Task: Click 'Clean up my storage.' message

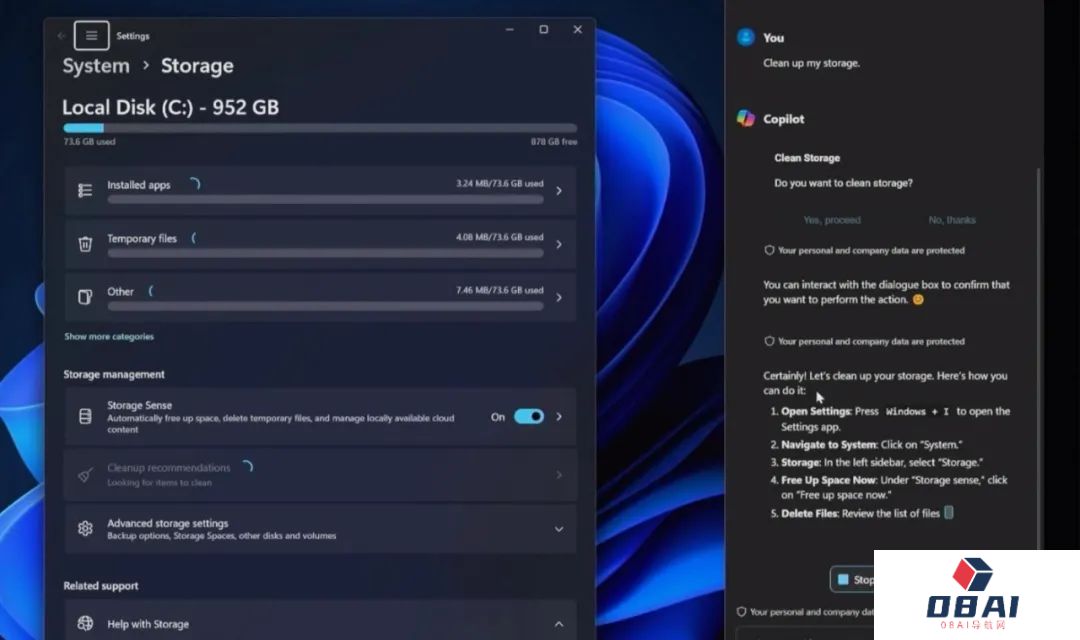Action: click(811, 63)
